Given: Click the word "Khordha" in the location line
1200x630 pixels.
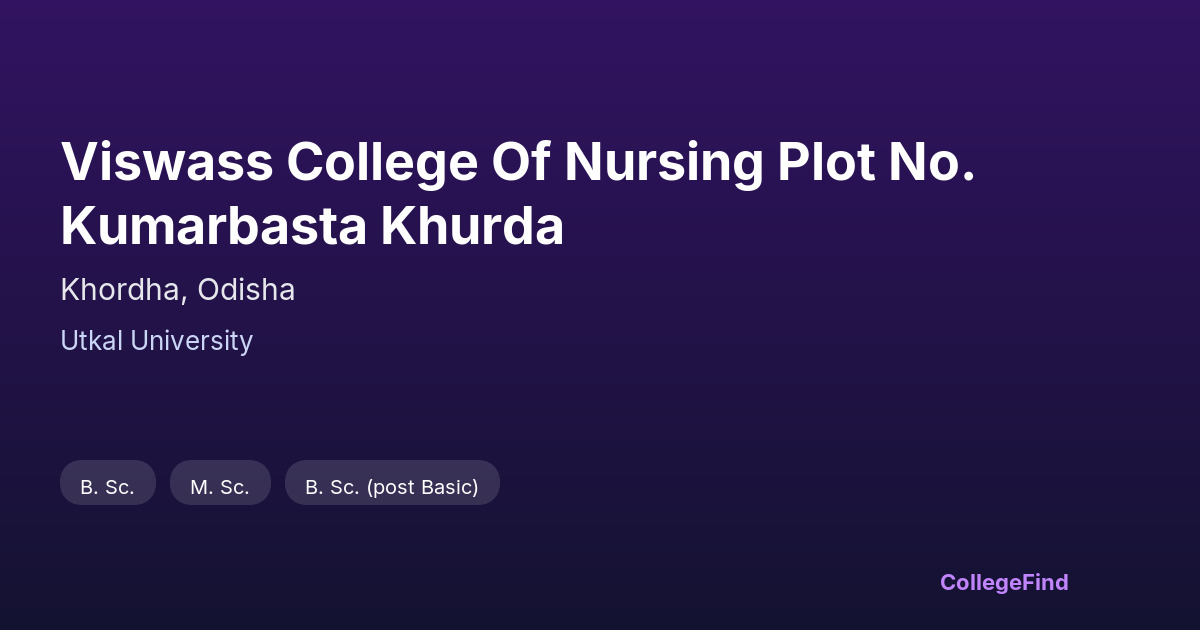Looking at the screenshot, I should click(x=120, y=290).
